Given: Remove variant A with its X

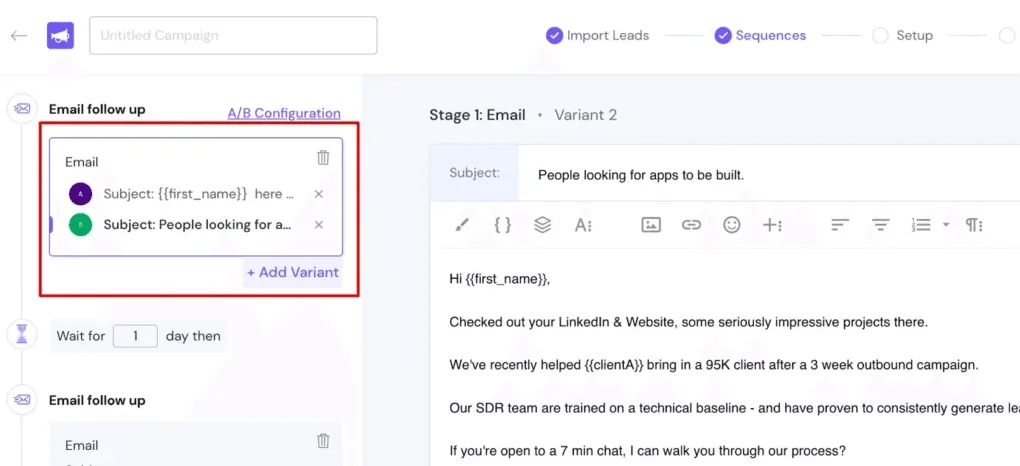Looking at the screenshot, I should [319, 194].
